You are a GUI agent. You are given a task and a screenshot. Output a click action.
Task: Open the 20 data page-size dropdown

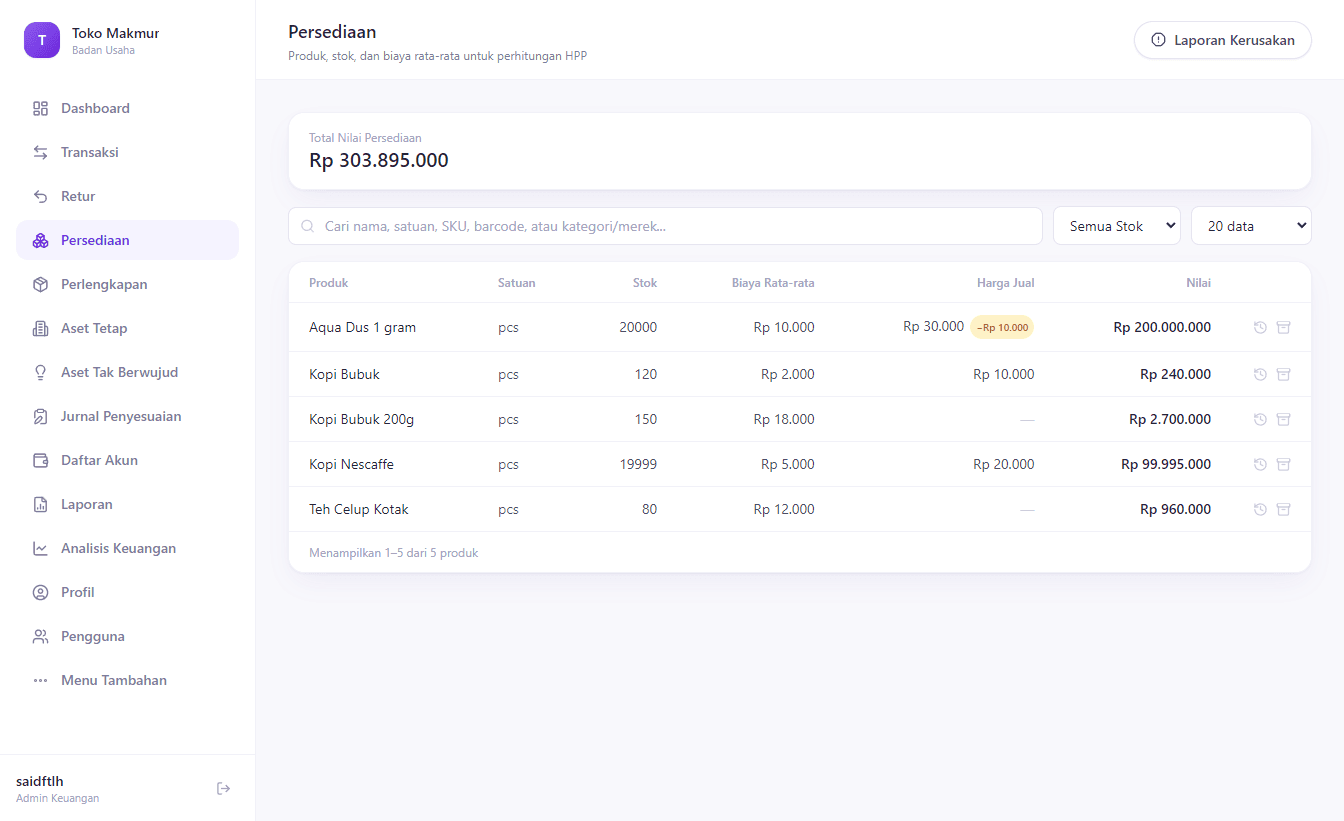[x=1251, y=226]
